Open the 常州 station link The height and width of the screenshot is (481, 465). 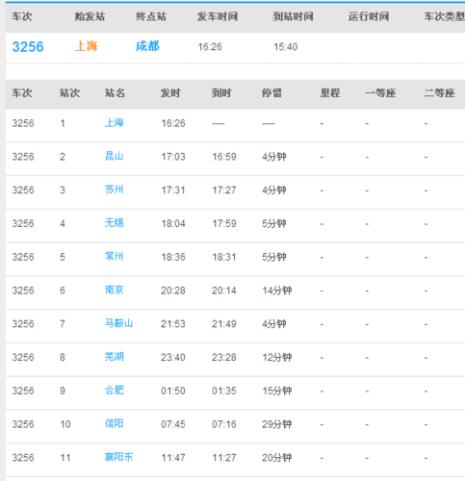coord(114,256)
